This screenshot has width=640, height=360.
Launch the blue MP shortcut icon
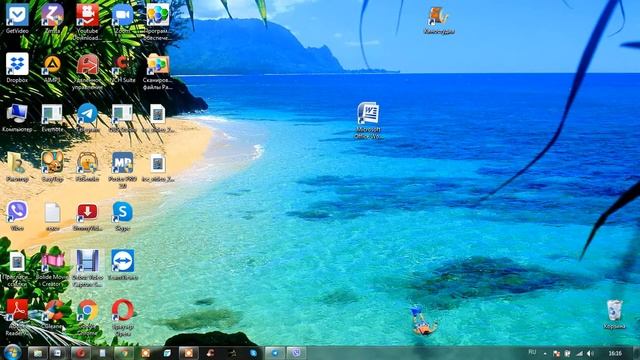tap(122, 163)
